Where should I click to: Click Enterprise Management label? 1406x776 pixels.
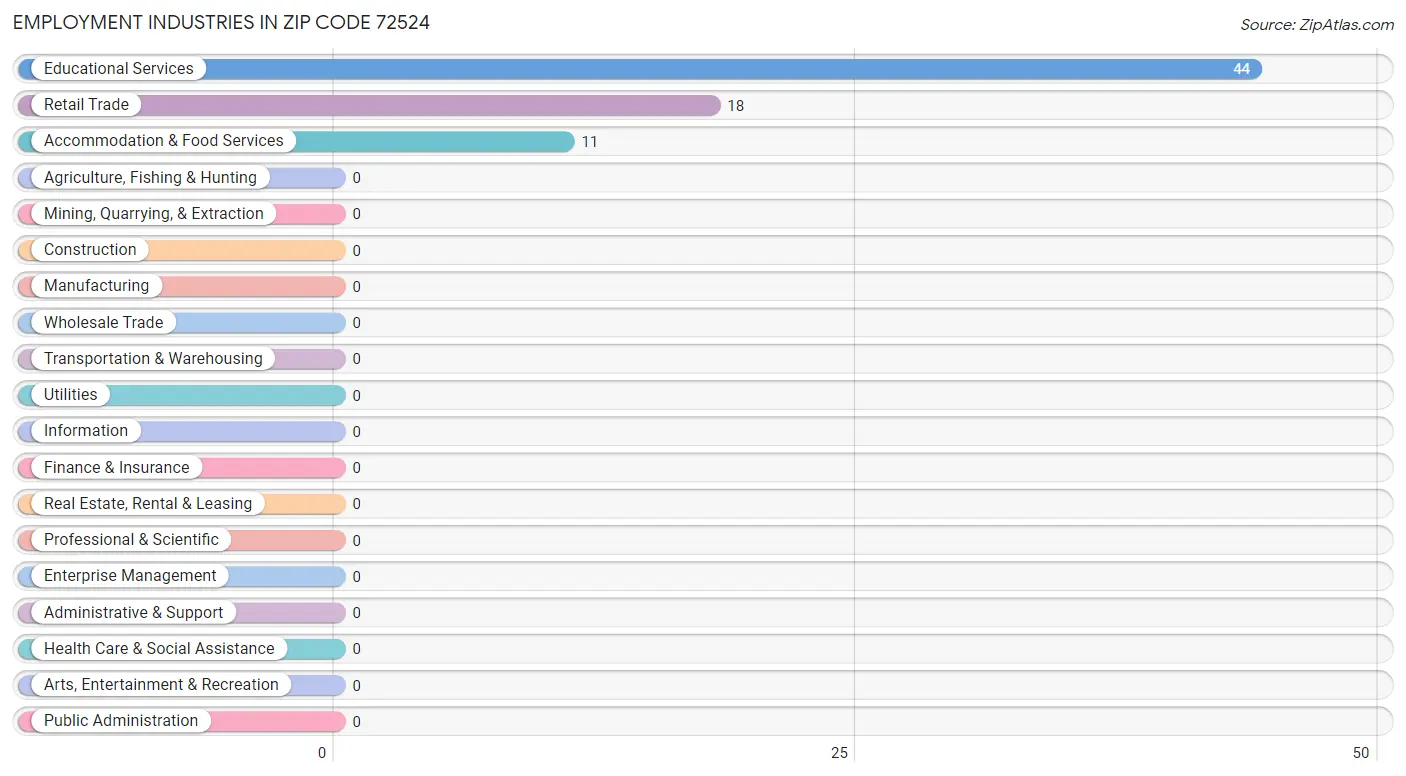(130, 576)
